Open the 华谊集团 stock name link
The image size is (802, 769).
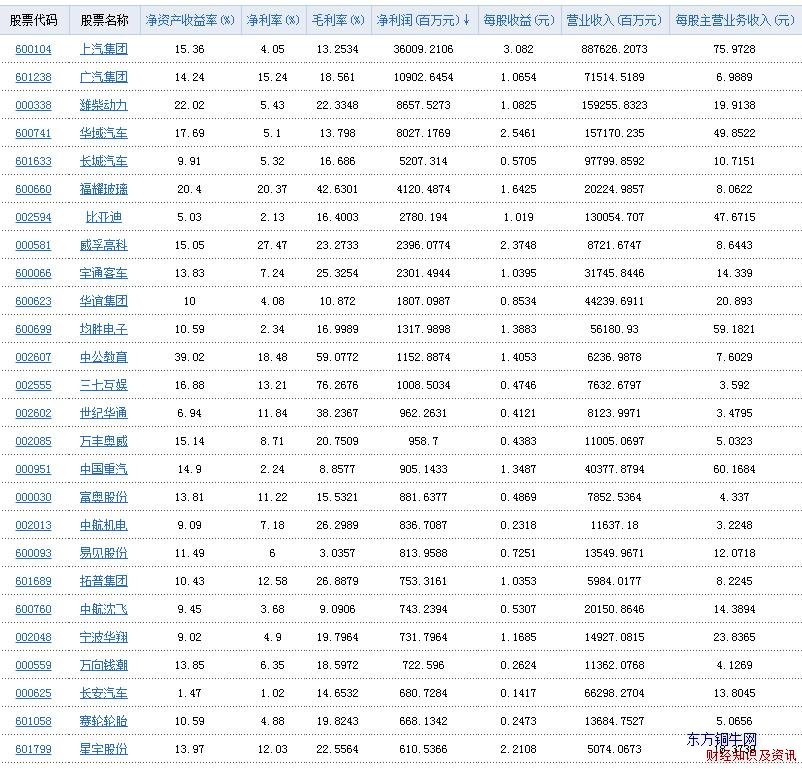tap(104, 301)
